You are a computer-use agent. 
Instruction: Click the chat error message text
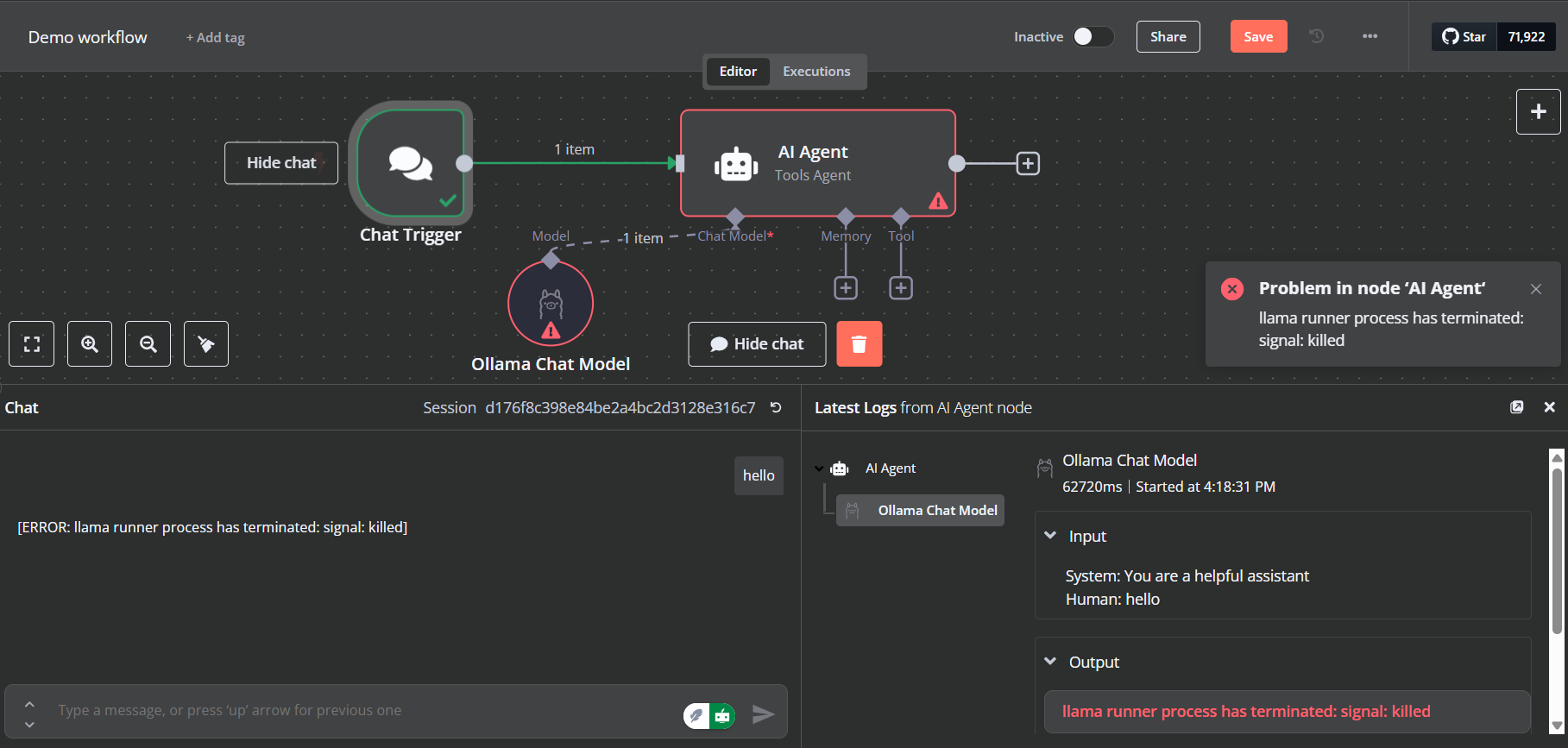point(212,527)
